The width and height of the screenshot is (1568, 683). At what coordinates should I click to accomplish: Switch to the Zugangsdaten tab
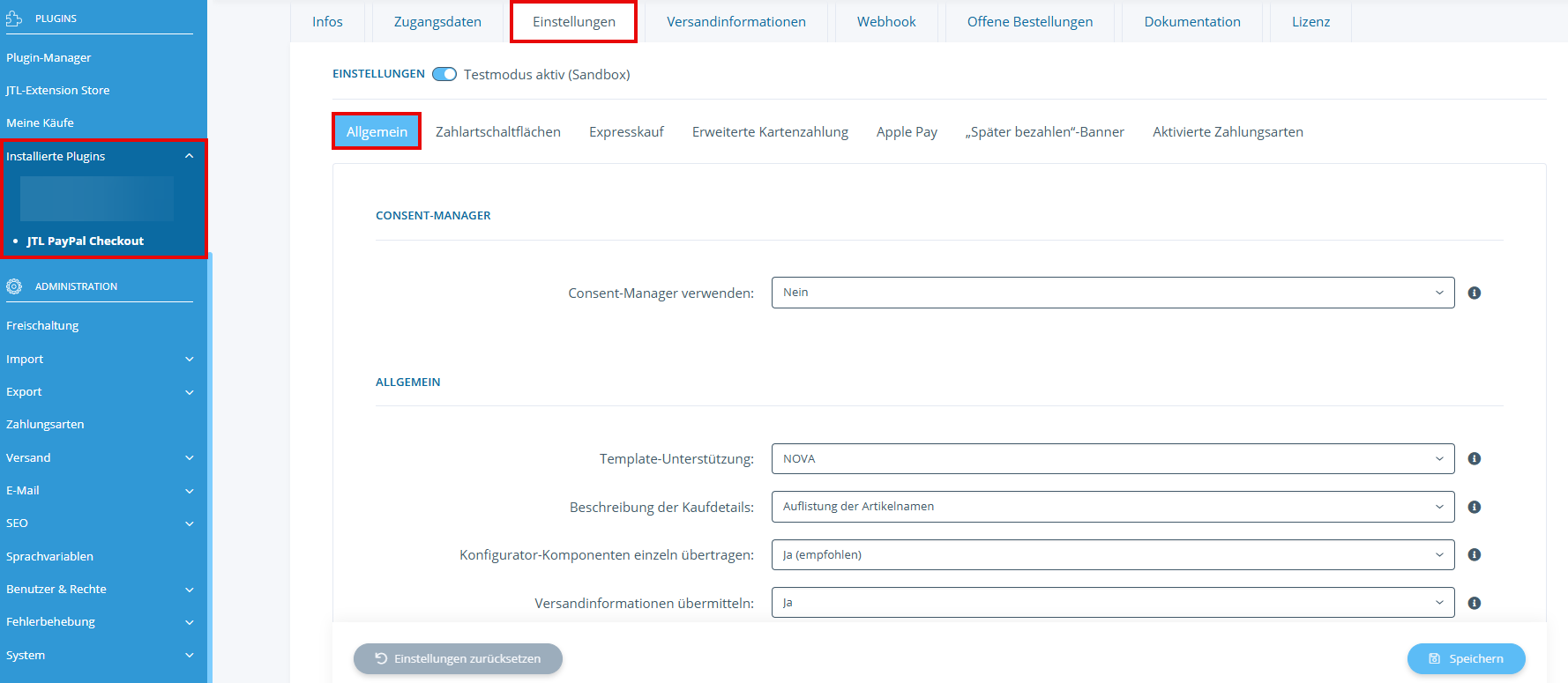click(437, 22)
